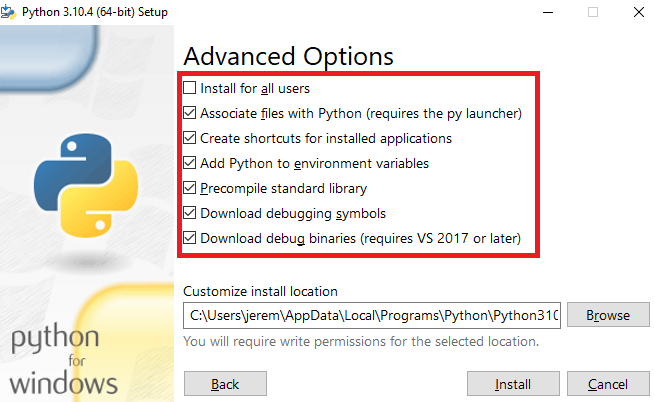Close the setup window
This screenshot has height=402, width=655.
coord(639,13)
